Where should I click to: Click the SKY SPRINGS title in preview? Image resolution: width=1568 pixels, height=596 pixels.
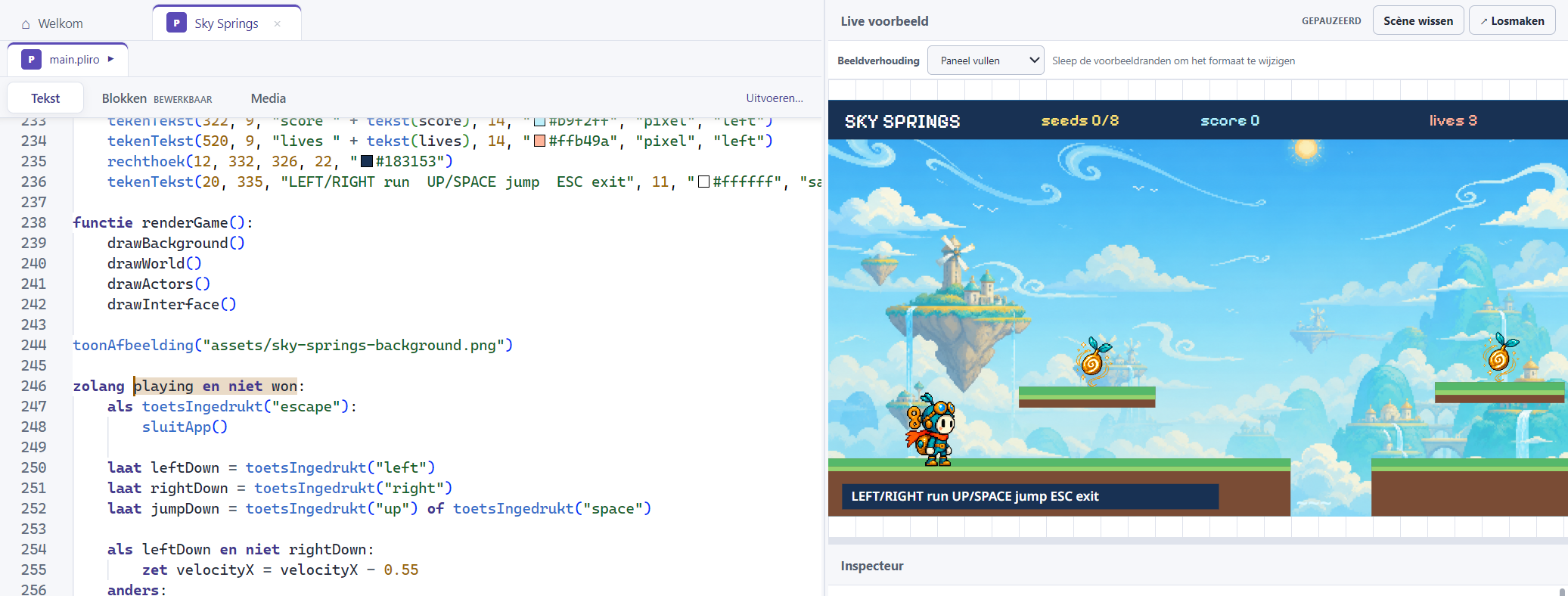pos(902,121)
